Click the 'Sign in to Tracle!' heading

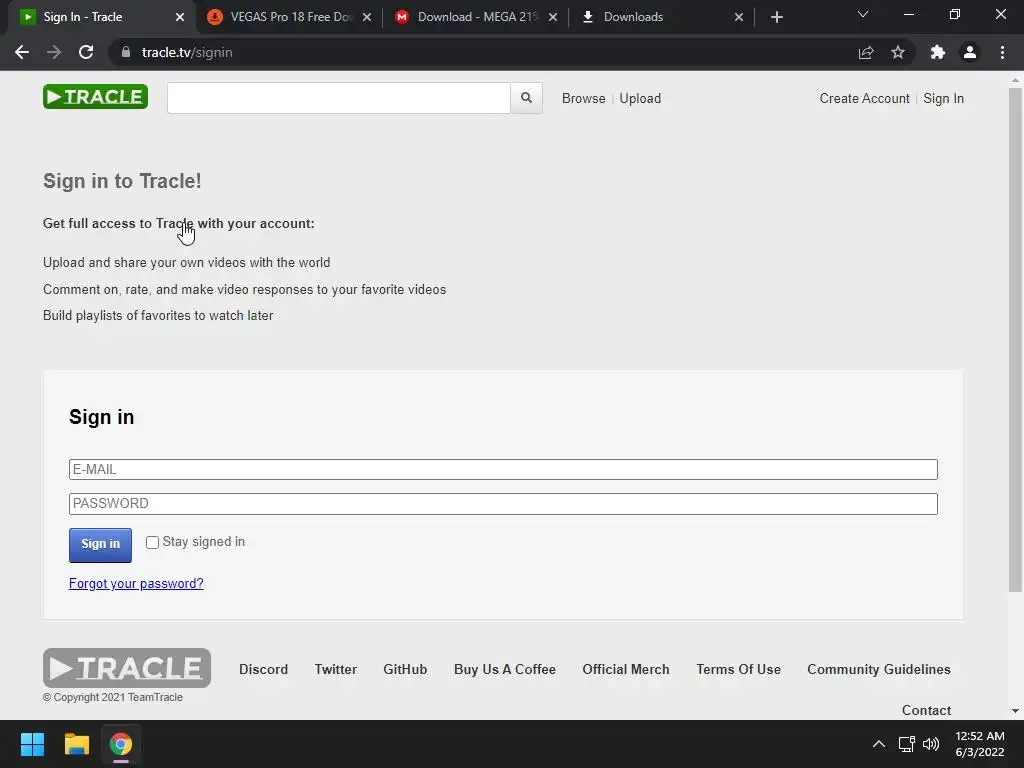click(122, 181)
